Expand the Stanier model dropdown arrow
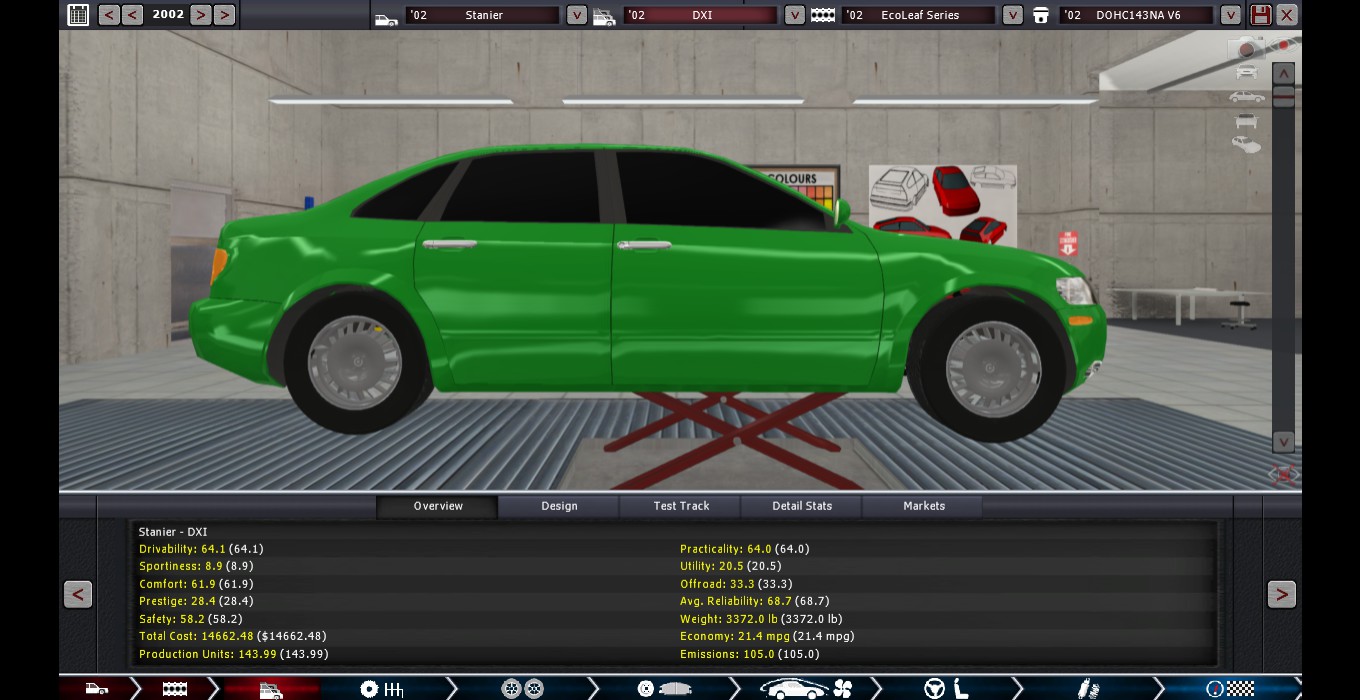 (576, 15)
